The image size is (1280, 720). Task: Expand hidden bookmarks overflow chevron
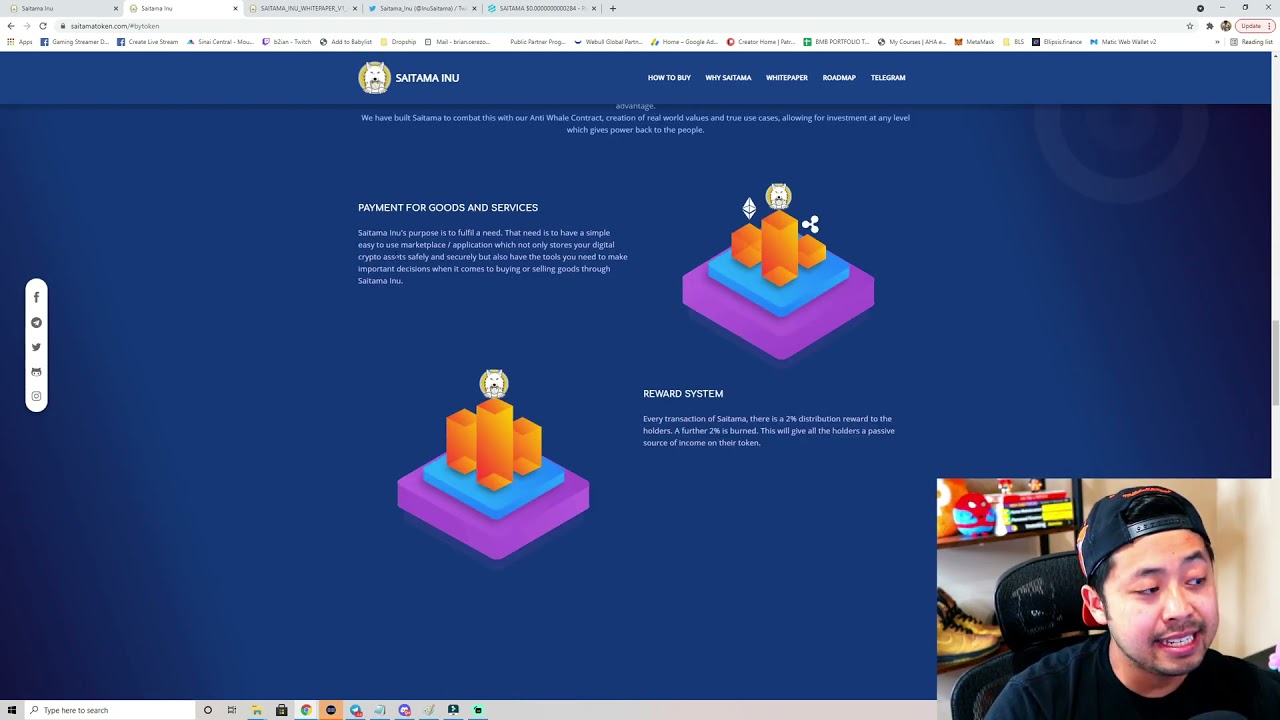click(x=1217, y=42)
